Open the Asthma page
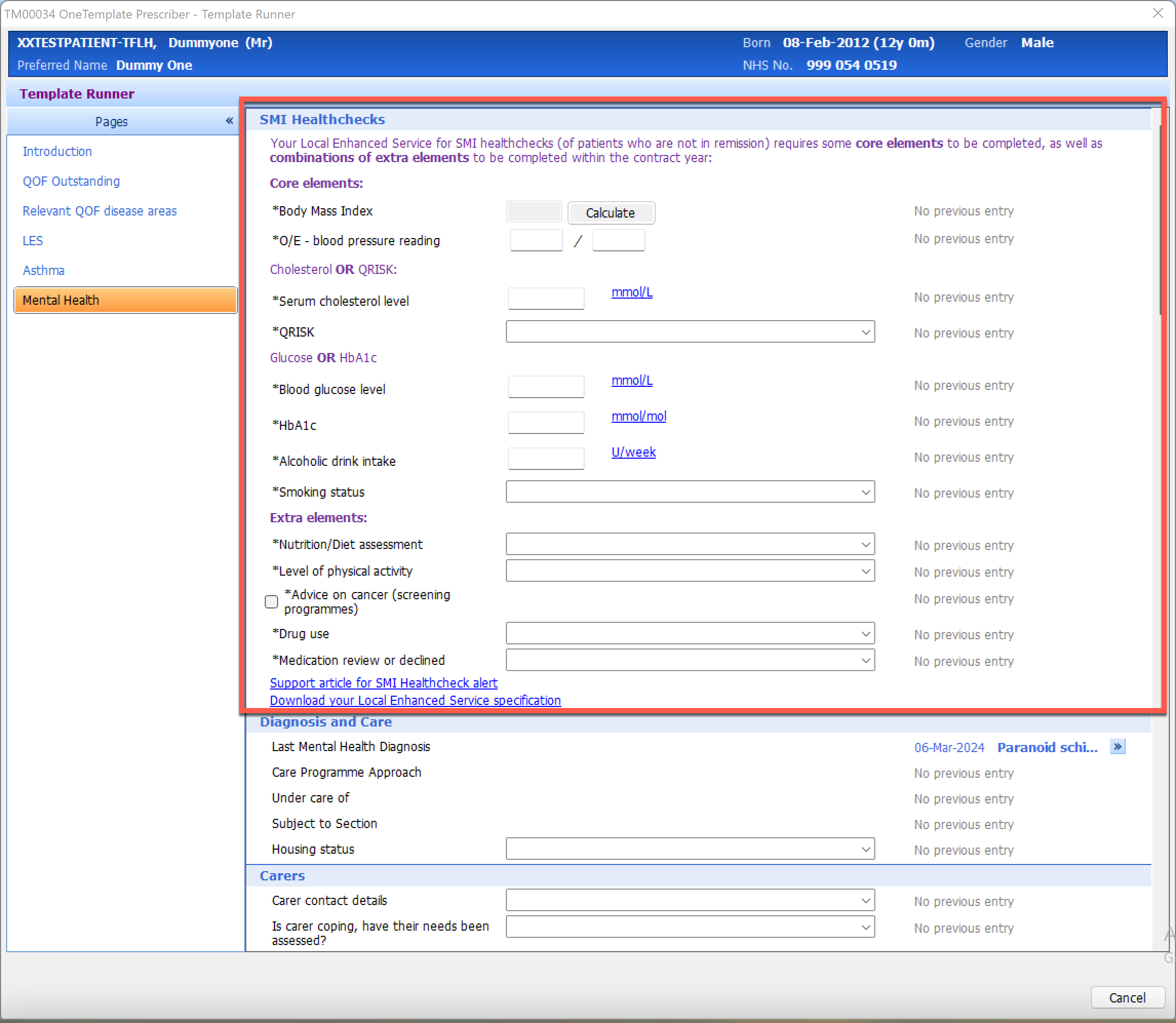The width and height of the screenshot is (1176, 1023). (x=44, y=270)
